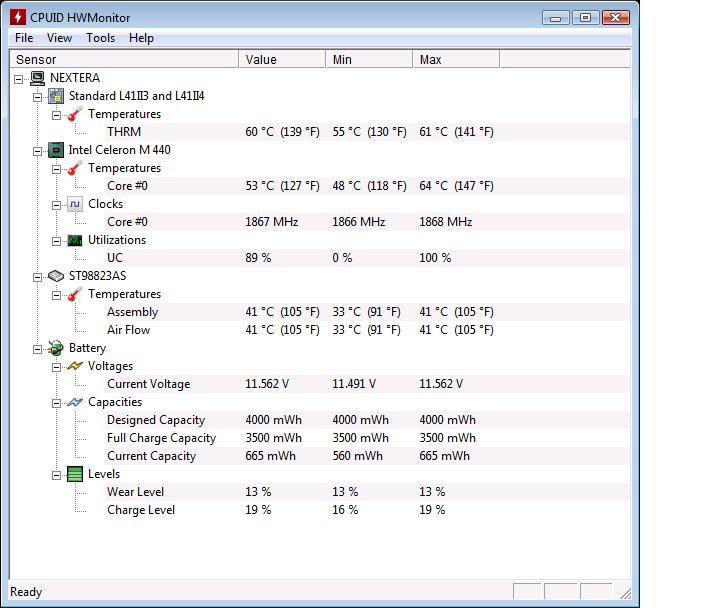Click the window resize grip corner
The height and width of the screenshot is (608, 720).
(x=625, y=593)
